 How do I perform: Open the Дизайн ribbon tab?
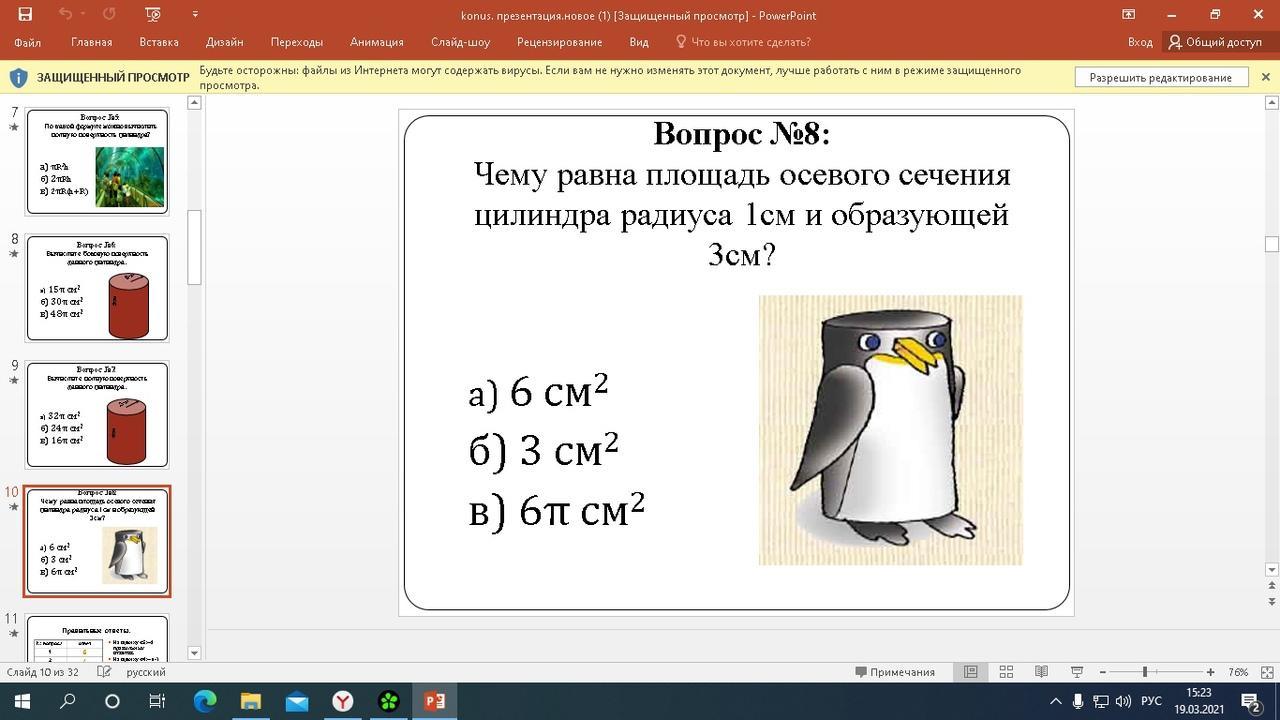click(x=225, y=42)
